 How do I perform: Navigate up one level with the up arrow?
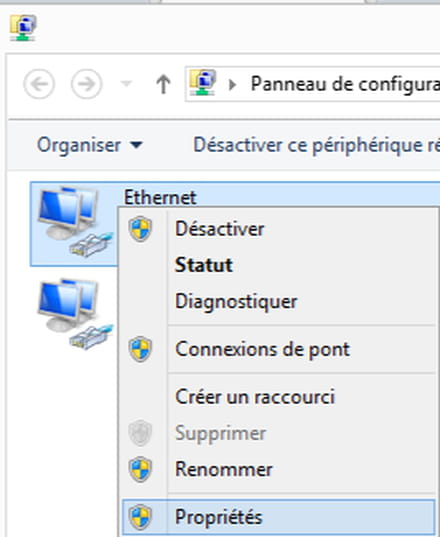tap(163, 84)
